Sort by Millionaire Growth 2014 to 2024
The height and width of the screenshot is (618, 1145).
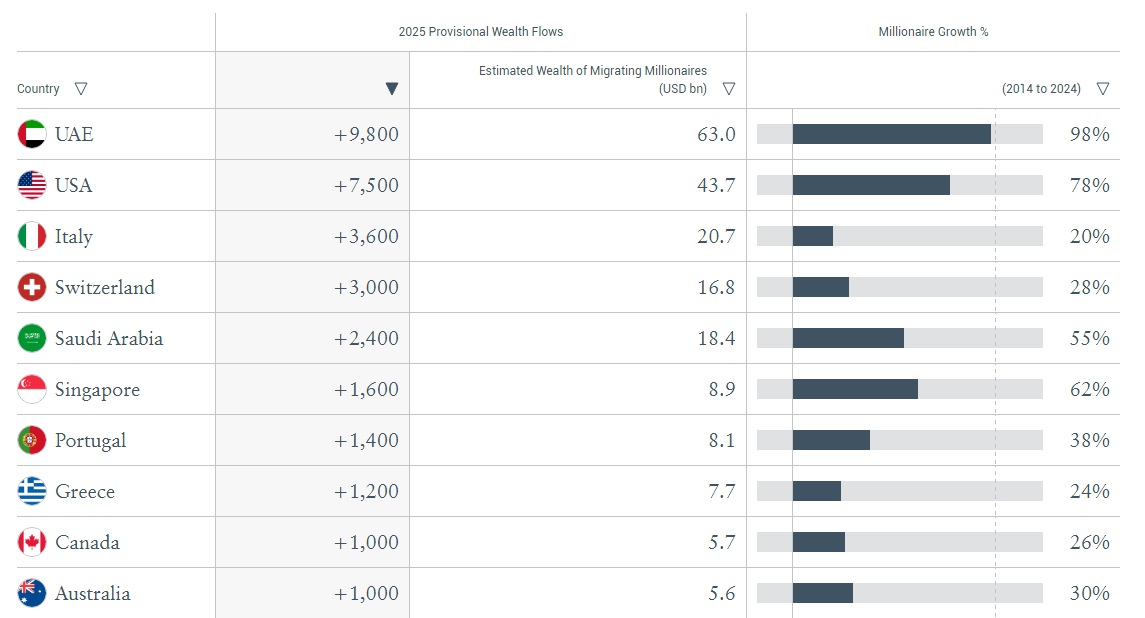(1102, 88)
